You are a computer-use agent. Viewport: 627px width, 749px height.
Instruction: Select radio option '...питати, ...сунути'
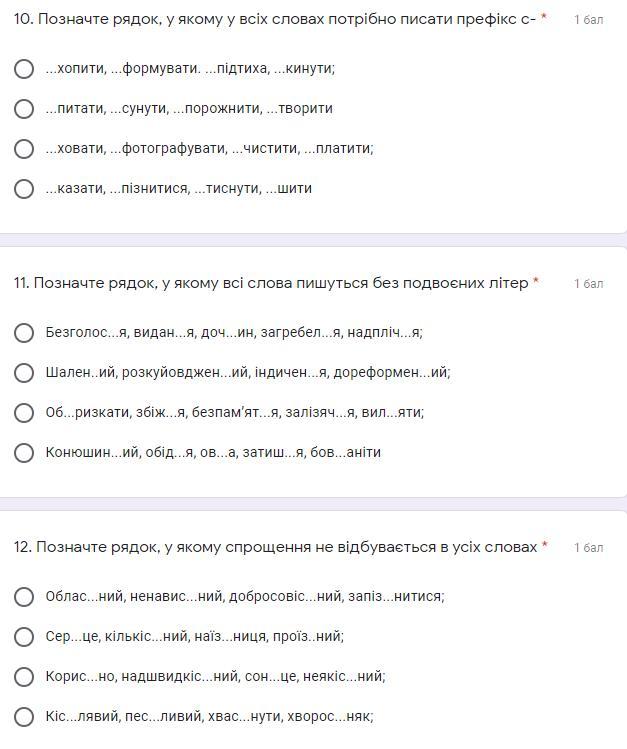tap(24, 109)
